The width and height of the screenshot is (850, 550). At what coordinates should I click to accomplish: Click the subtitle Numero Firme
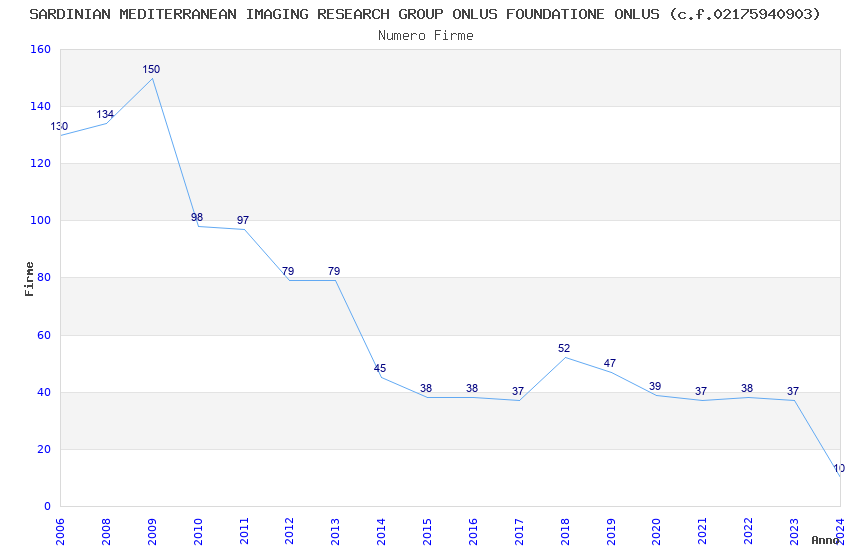pos(426,36)
